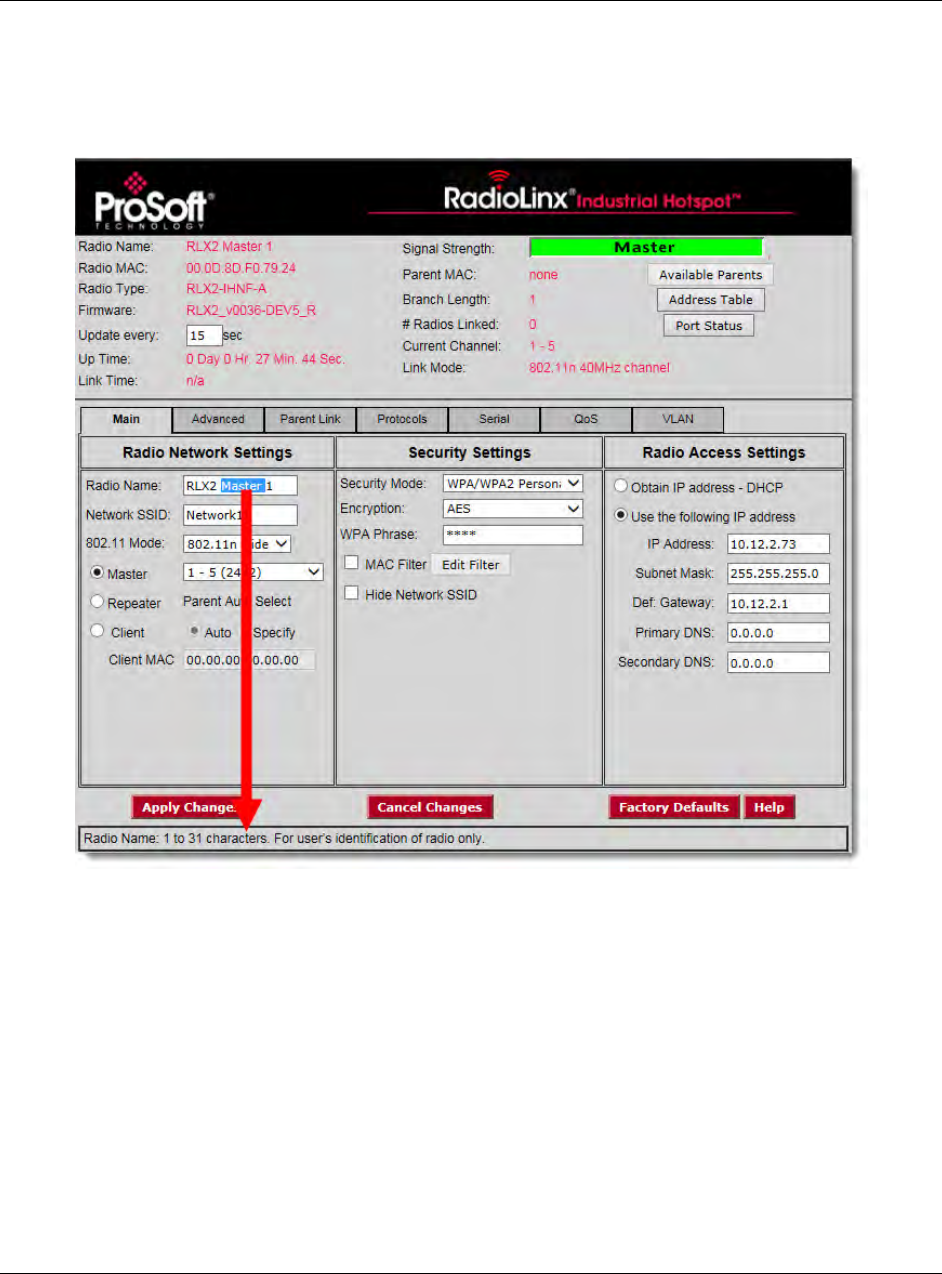This screenshot has height=1274, width=942.
Task: Select the Master radio mode
Action: (x=98, y=573)
